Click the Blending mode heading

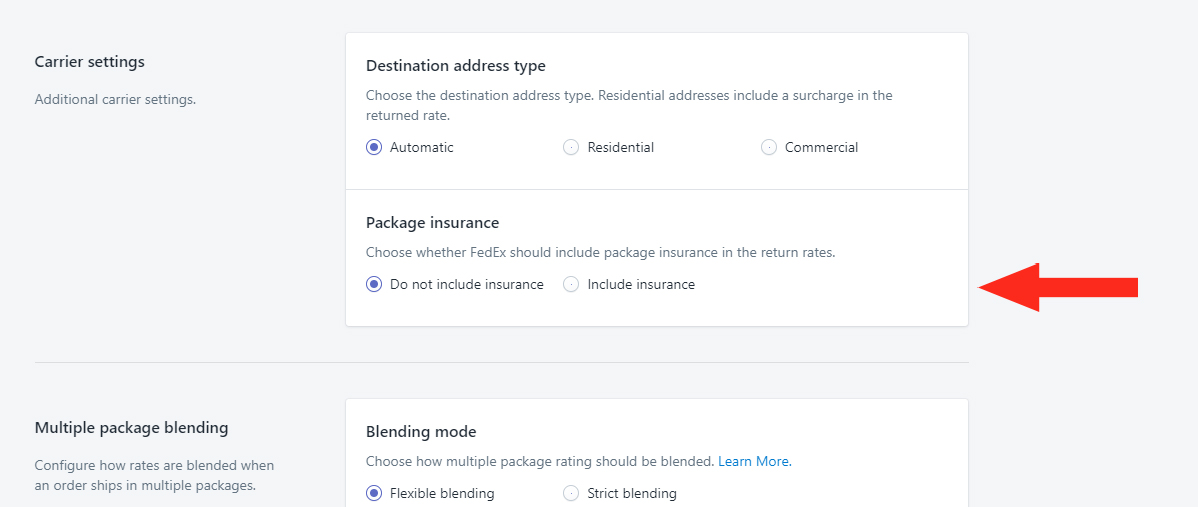pyautogui.click(x=421, y=432)
